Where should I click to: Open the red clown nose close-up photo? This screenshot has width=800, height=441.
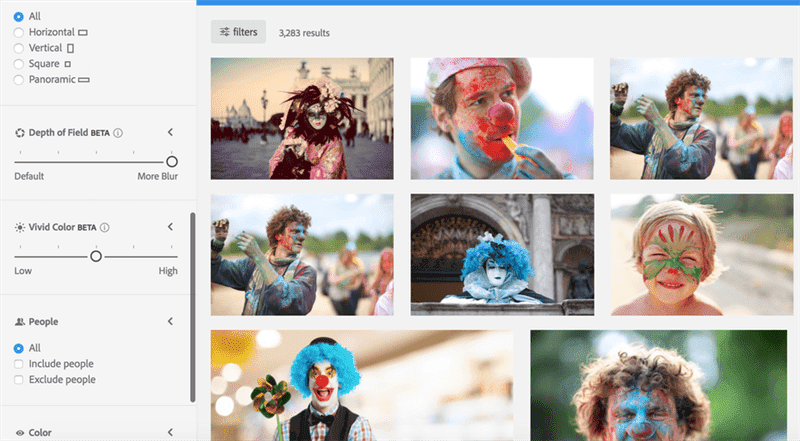click(x=502, y=118)
